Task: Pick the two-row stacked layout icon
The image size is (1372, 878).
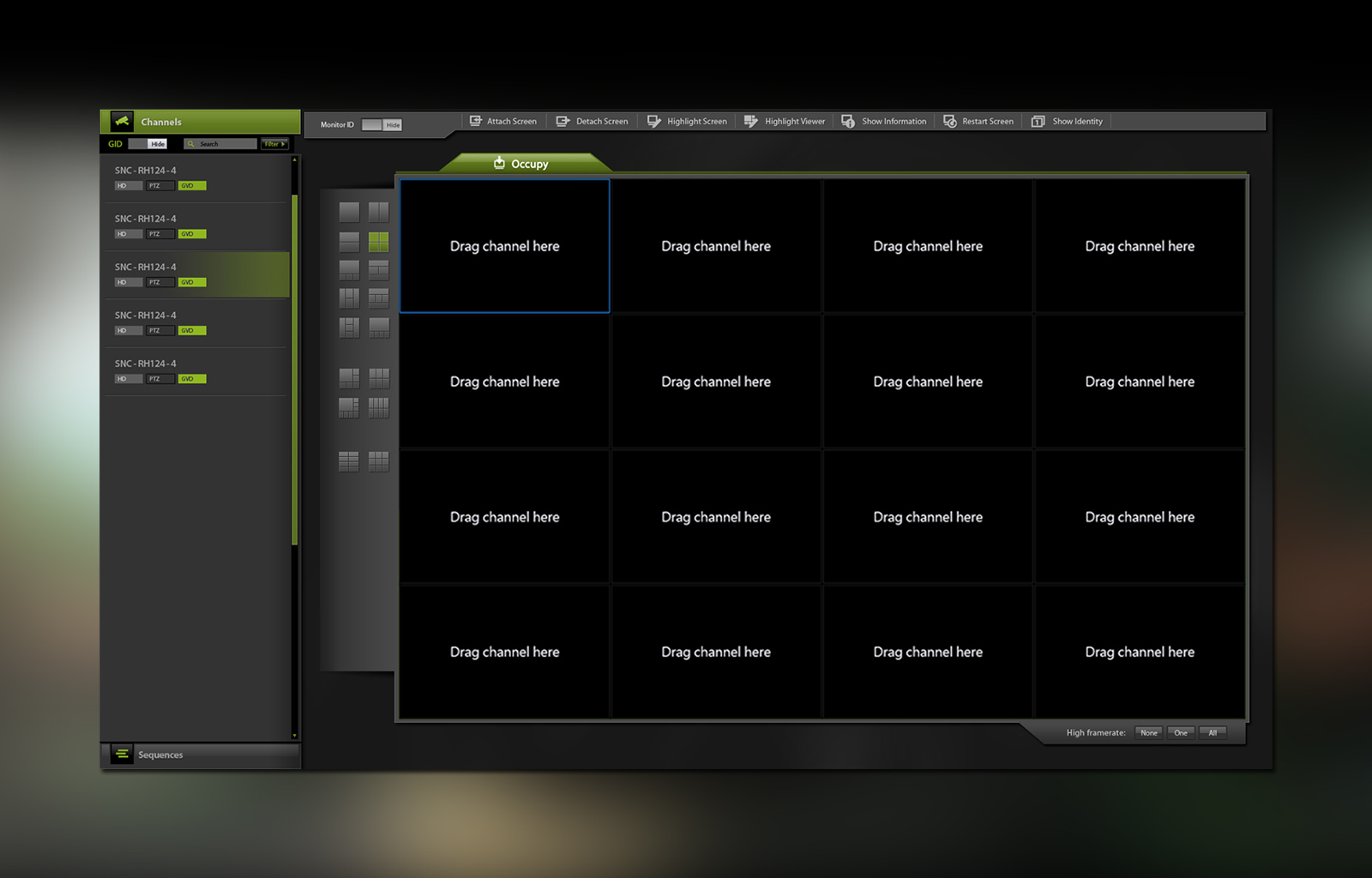Action: click(349, 242)
